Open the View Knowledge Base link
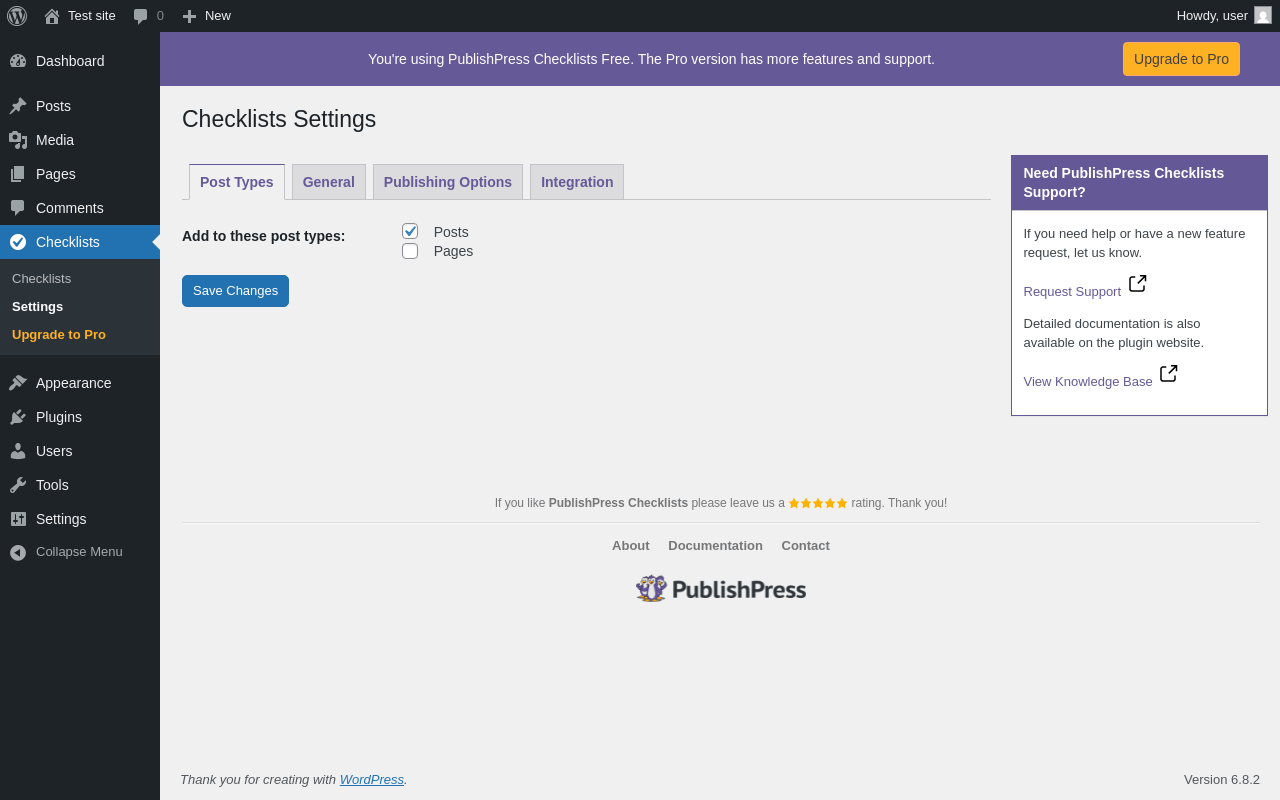Viewport: 1280px width, 800px height. tap(1088, 382)
